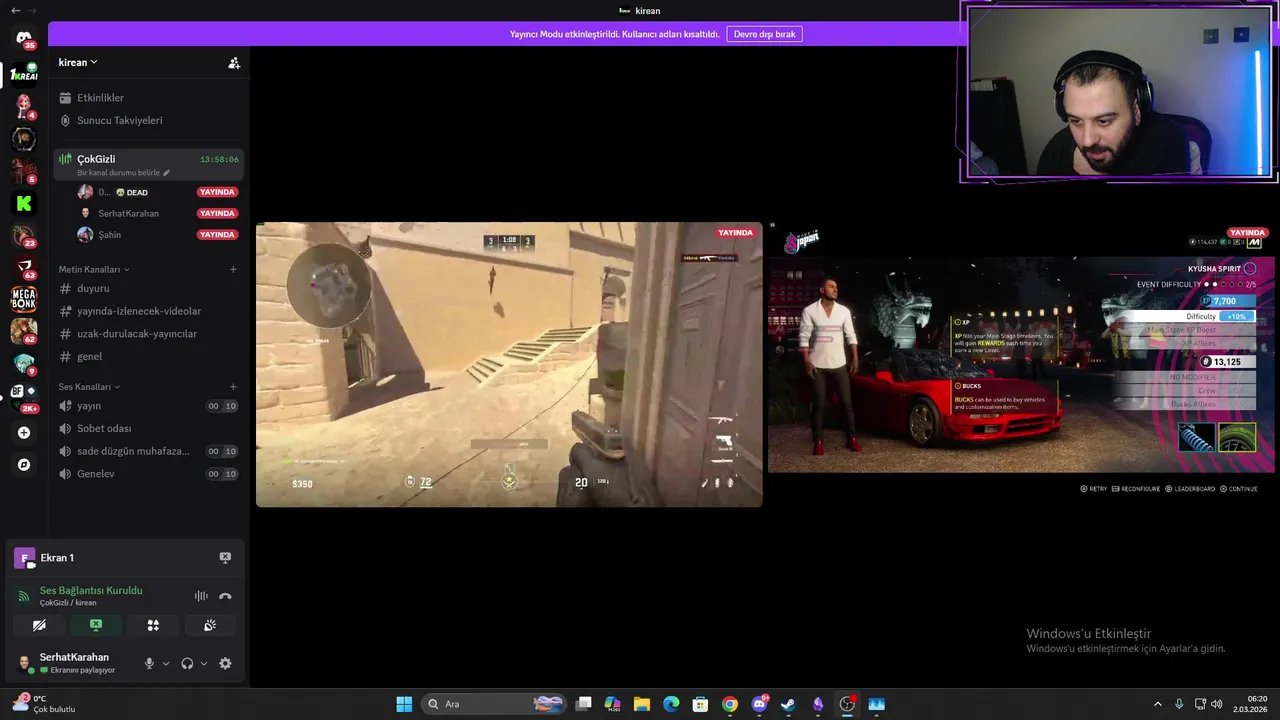Open the MEGA BONK server icon
Viewport: 1280px width, 720px height.
click(24, 298)
